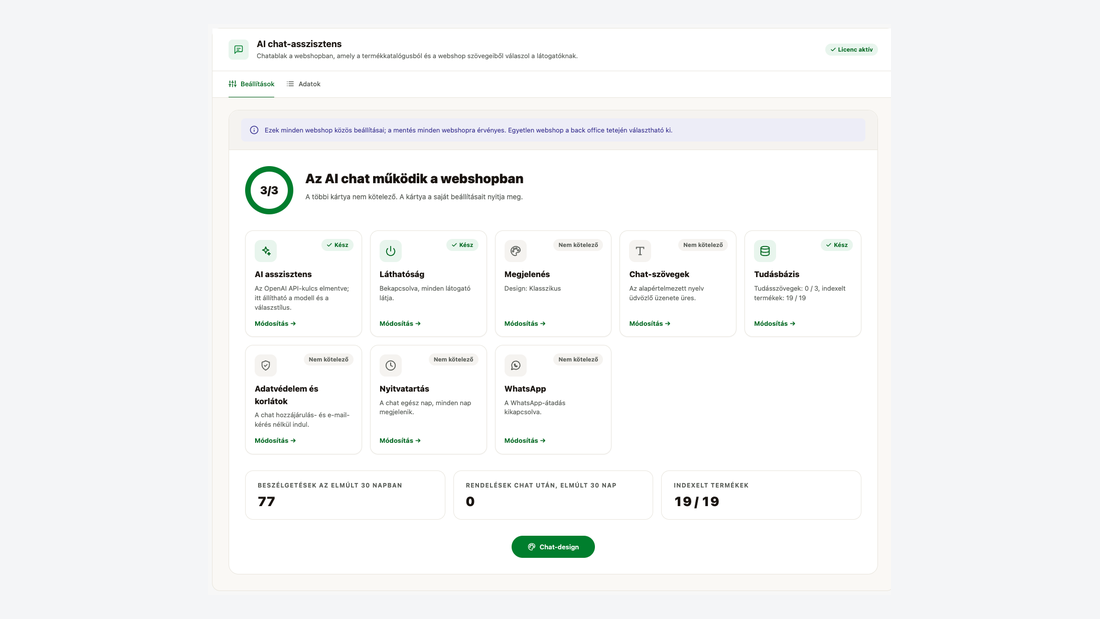This screenshot has height=619, width=1100.
Task: Click the Kész badge on Láthatóság card
Action: (x=462, y=245)
